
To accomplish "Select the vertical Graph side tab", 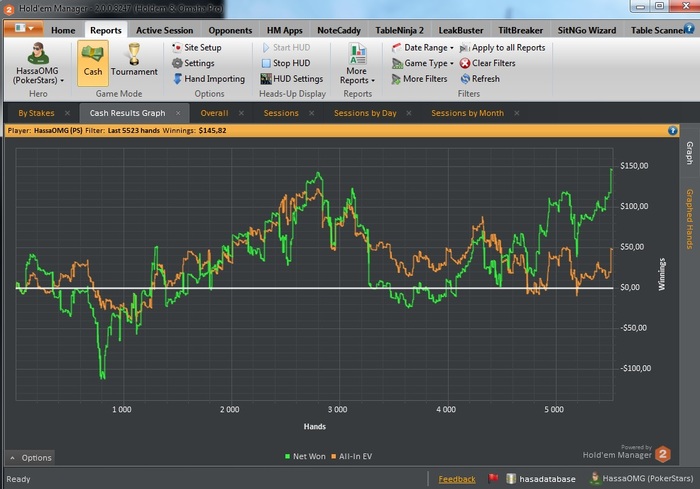I will 690,153.
